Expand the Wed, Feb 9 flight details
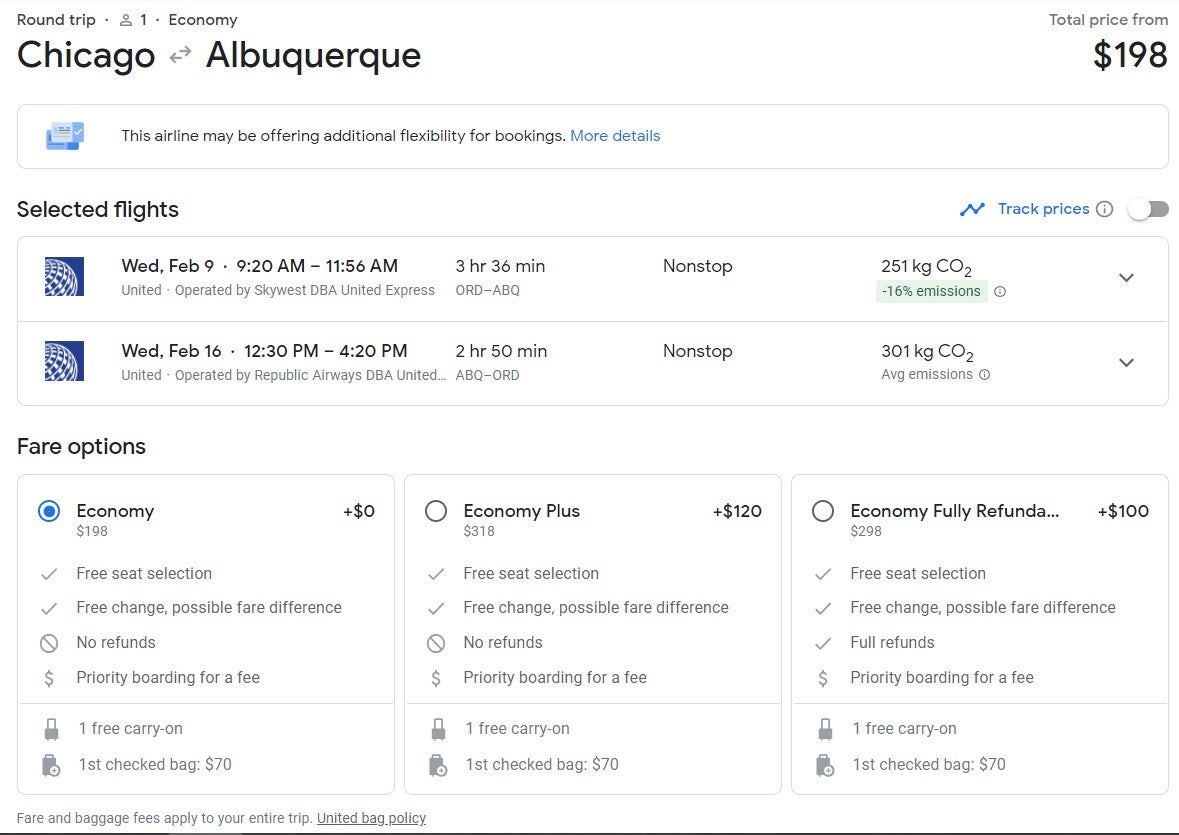The width and height of the screenshot is (1179, 835). pyautogui.click(x=1126, y=278)
